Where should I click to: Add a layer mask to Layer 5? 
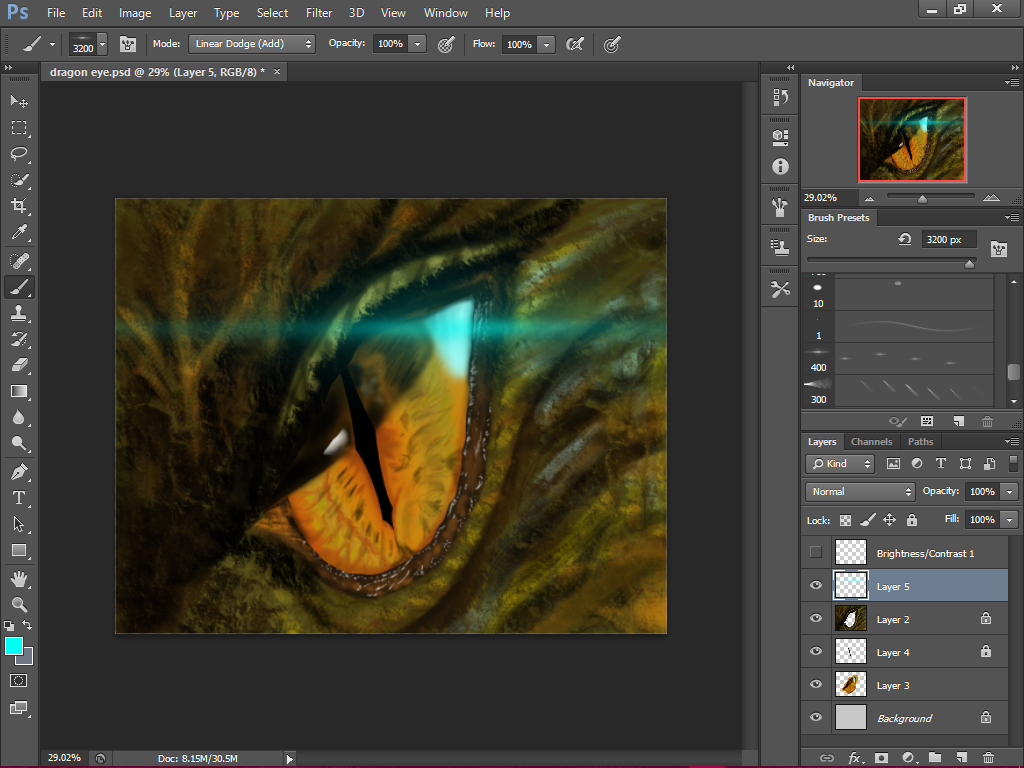click(880, 757)
